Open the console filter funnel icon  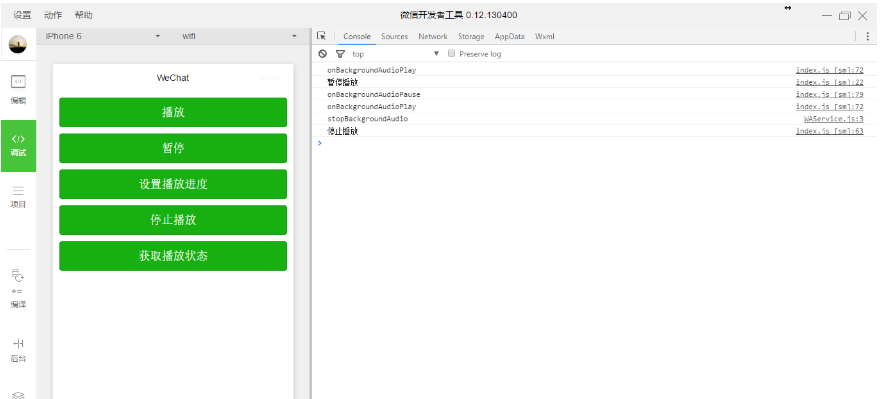click(x=340, y=54)
